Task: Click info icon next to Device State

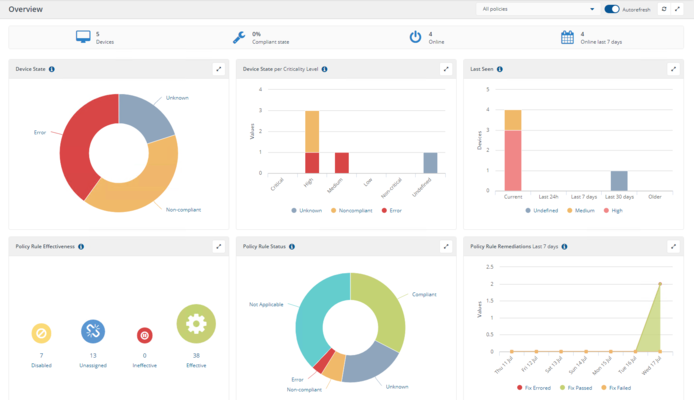Action: tap(52, 69)
